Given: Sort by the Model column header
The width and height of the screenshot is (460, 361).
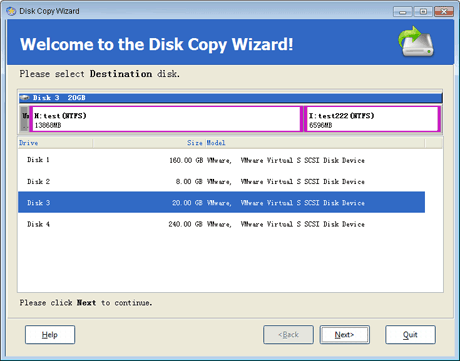Looking at the screenshot, I should (x=315, y=143).
